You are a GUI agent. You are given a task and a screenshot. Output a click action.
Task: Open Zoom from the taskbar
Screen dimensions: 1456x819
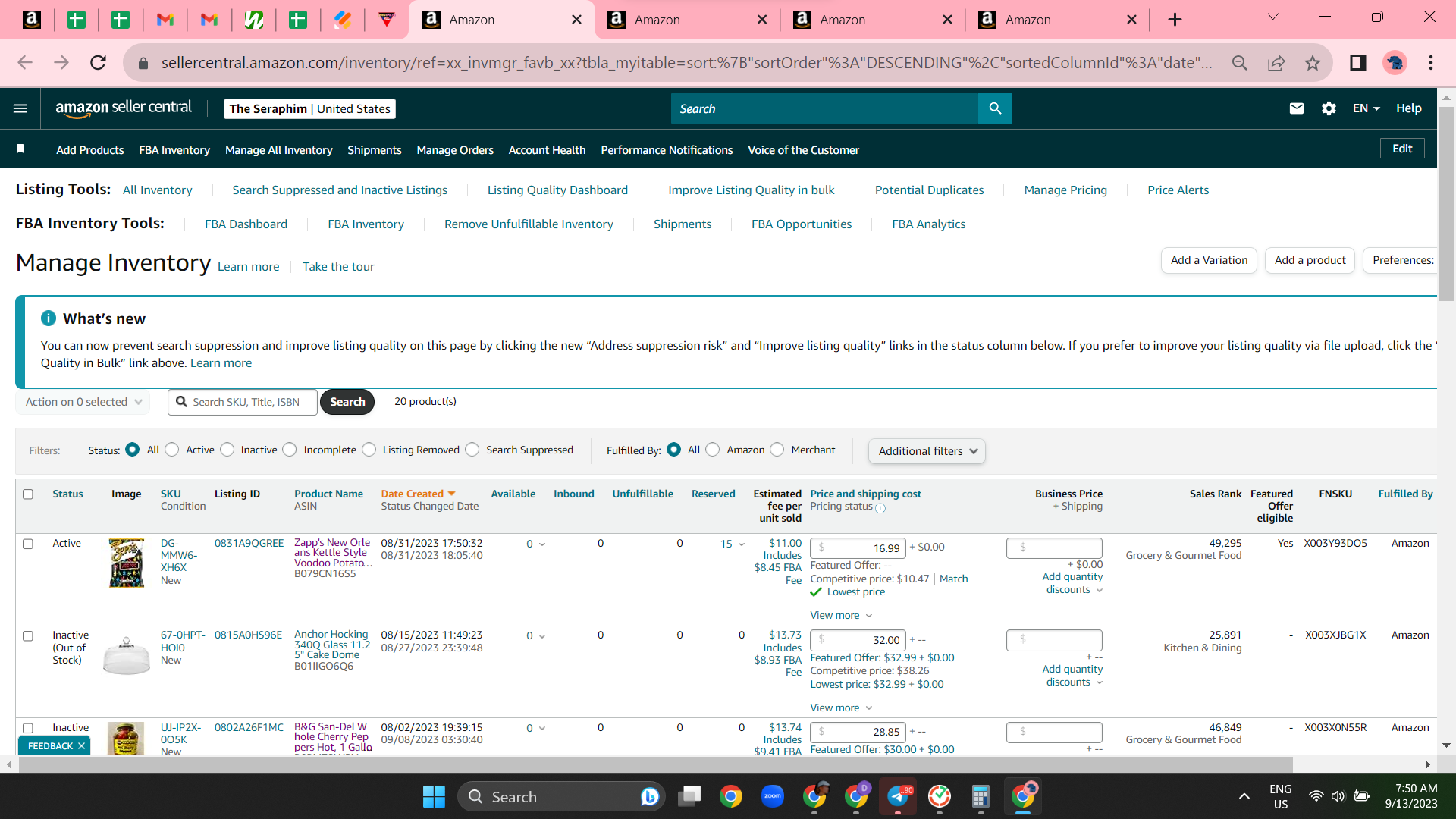(773, 796)
